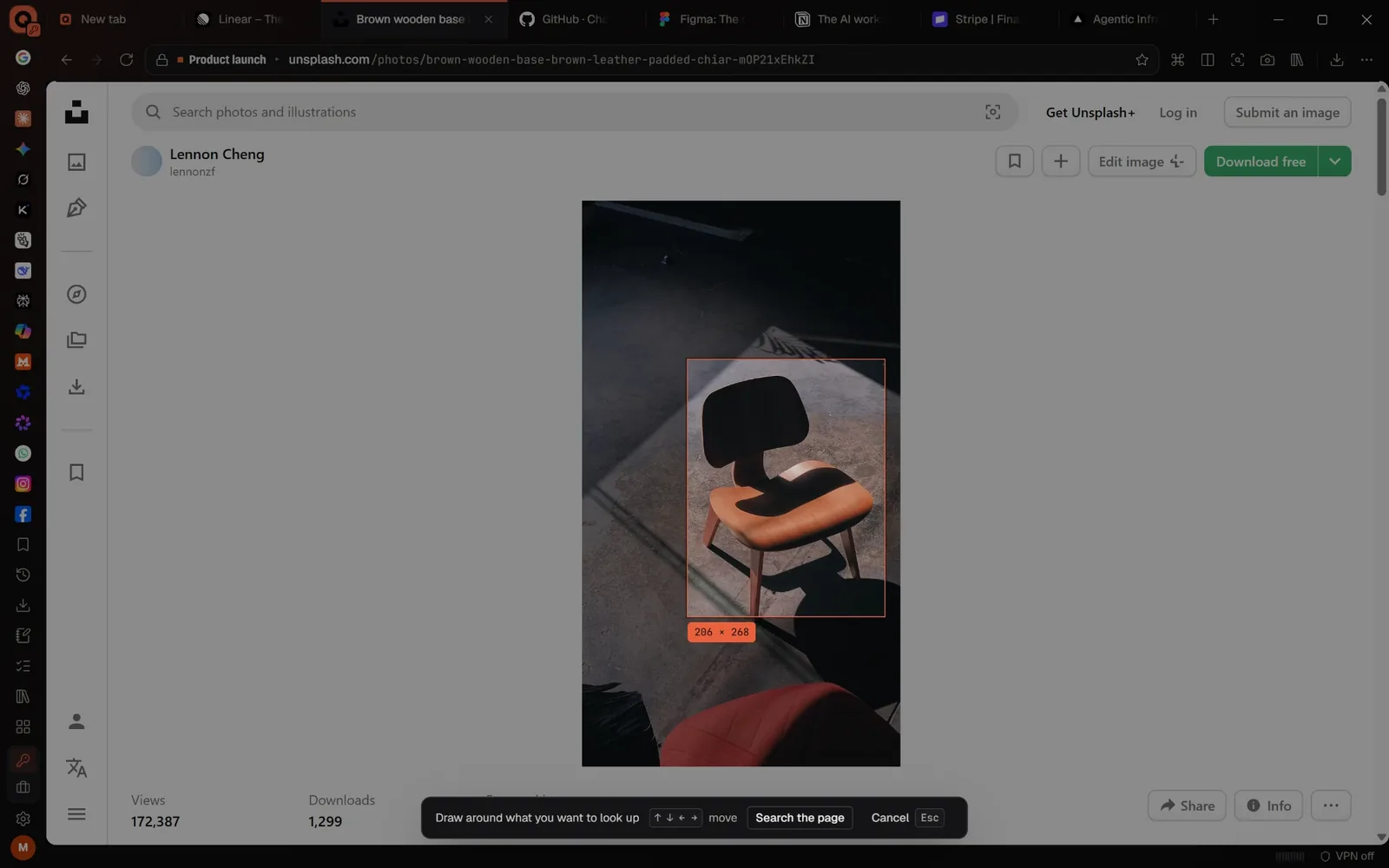Click Get Unsplash+ link
The width and height of the screenshot is (1389, 868).
tap(1090, 112)
